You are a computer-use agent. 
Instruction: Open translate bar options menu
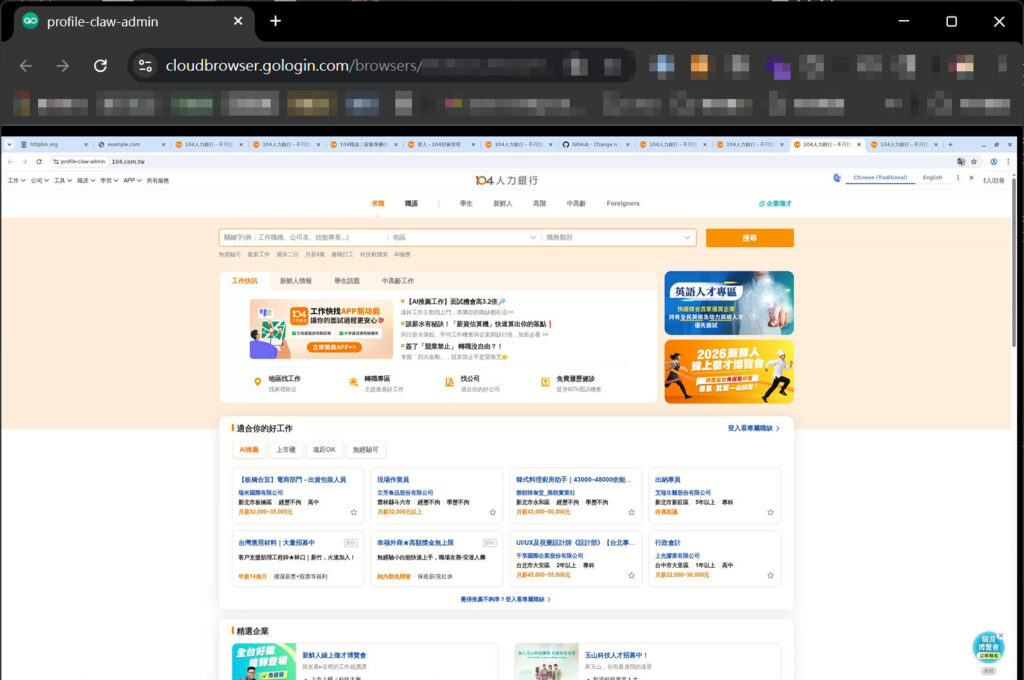[x=958, y=178]
